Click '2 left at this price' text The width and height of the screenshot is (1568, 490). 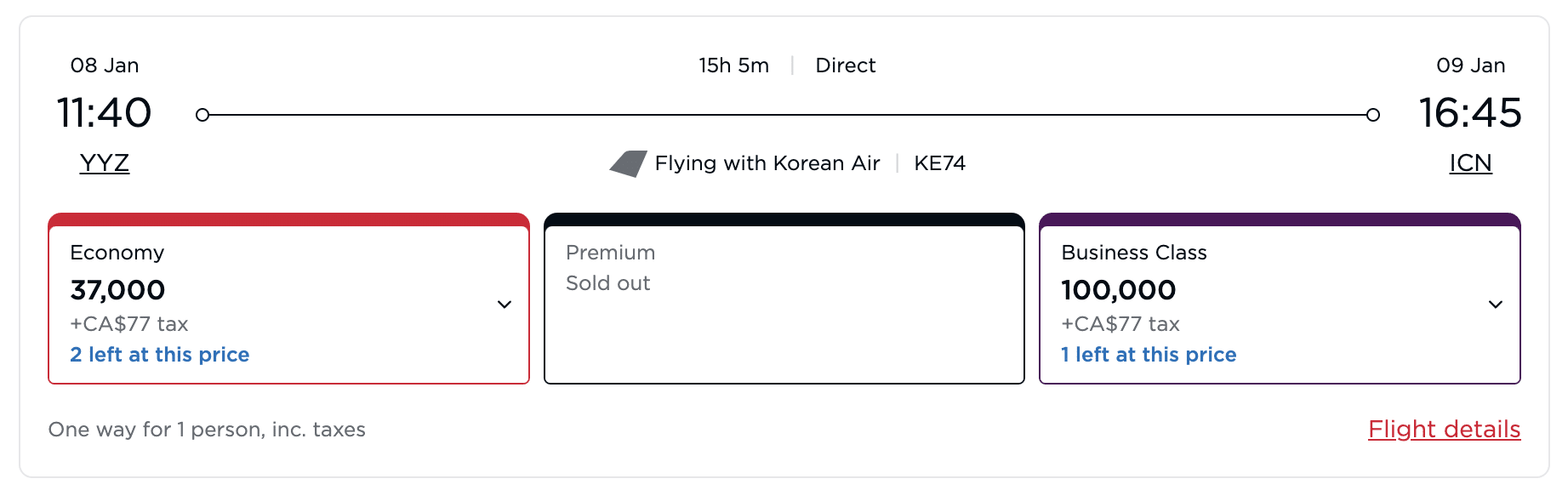160,355
